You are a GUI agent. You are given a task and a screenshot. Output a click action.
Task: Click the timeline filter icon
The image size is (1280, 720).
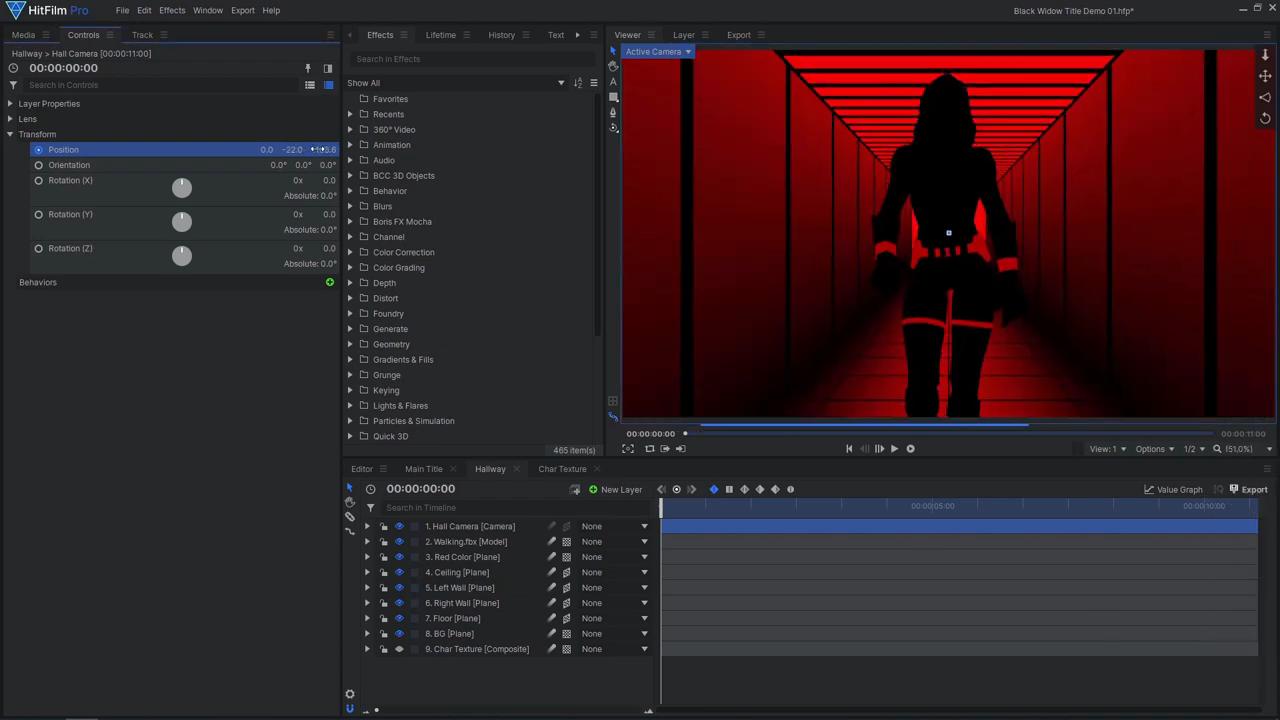point(371,508)
